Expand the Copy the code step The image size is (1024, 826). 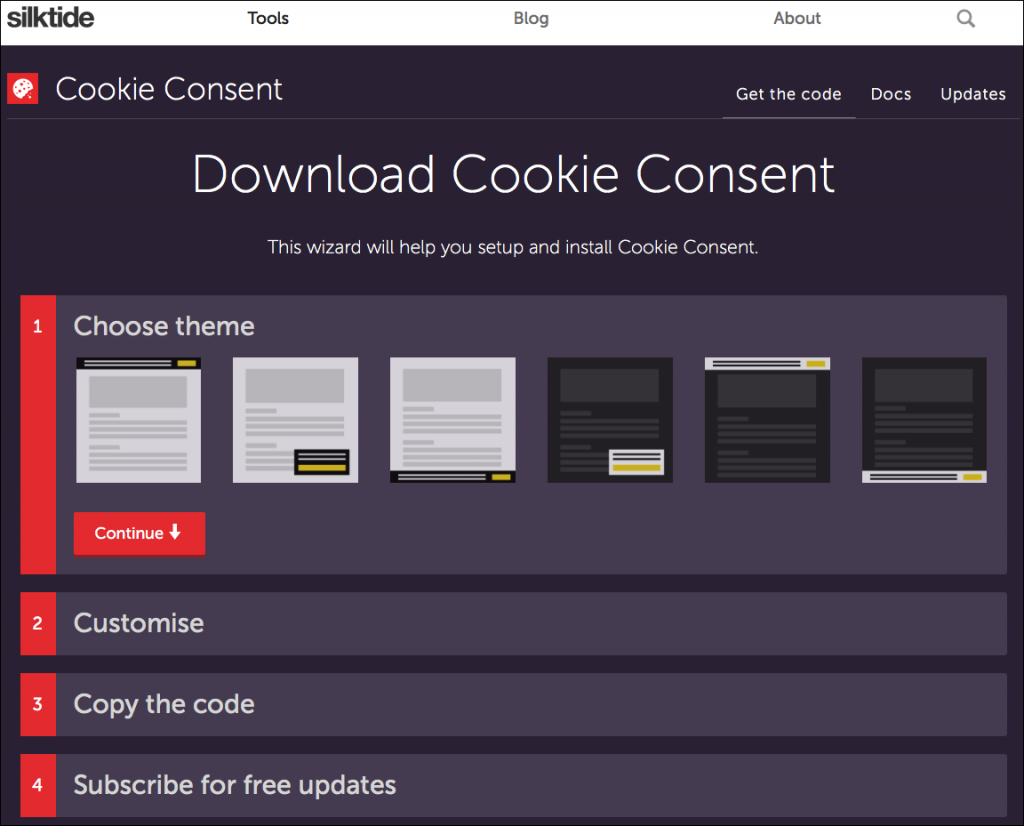pos(164,704)
